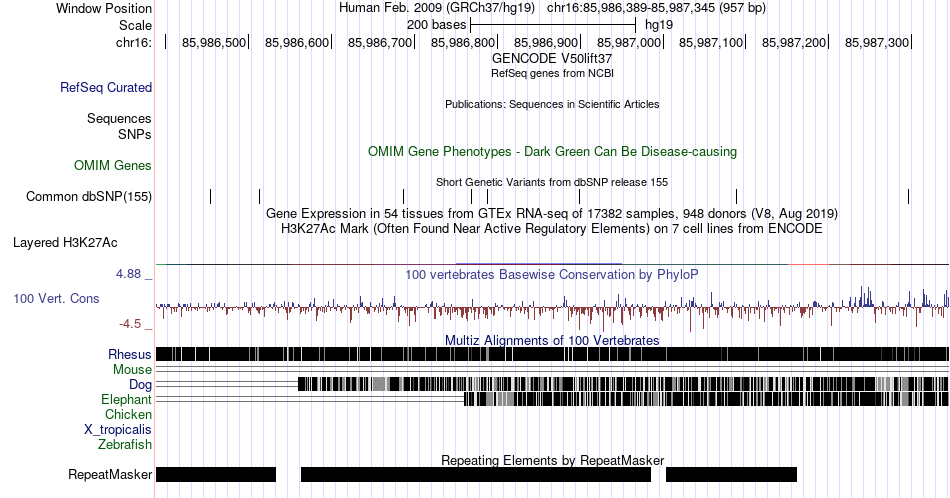Click the OMIM Genes track label
950x498 pixels.
113,165
